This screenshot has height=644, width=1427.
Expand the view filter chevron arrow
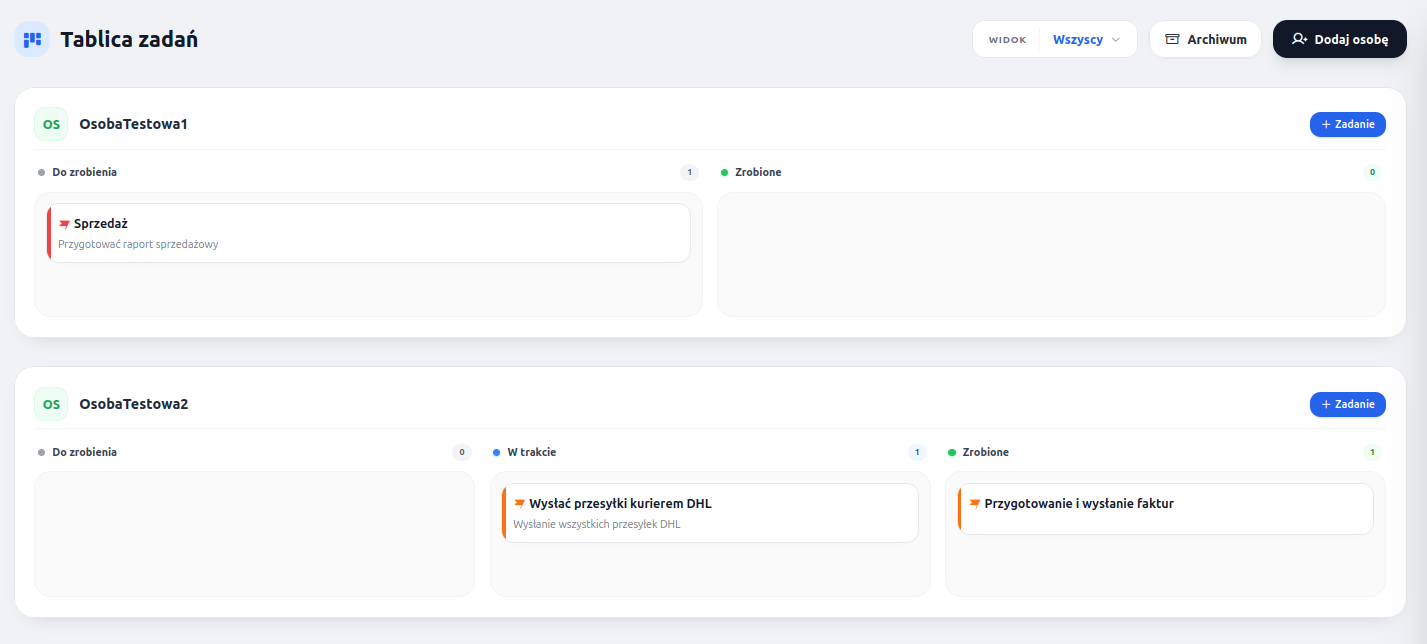pos(1116,40)
